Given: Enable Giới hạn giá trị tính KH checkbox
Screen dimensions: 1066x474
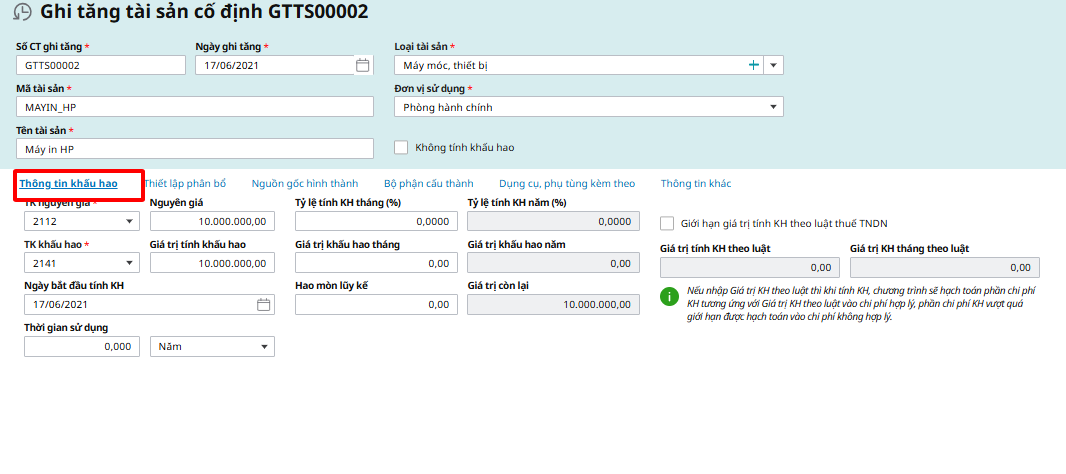Looking at the screenshot, I should tap(667, 223).
